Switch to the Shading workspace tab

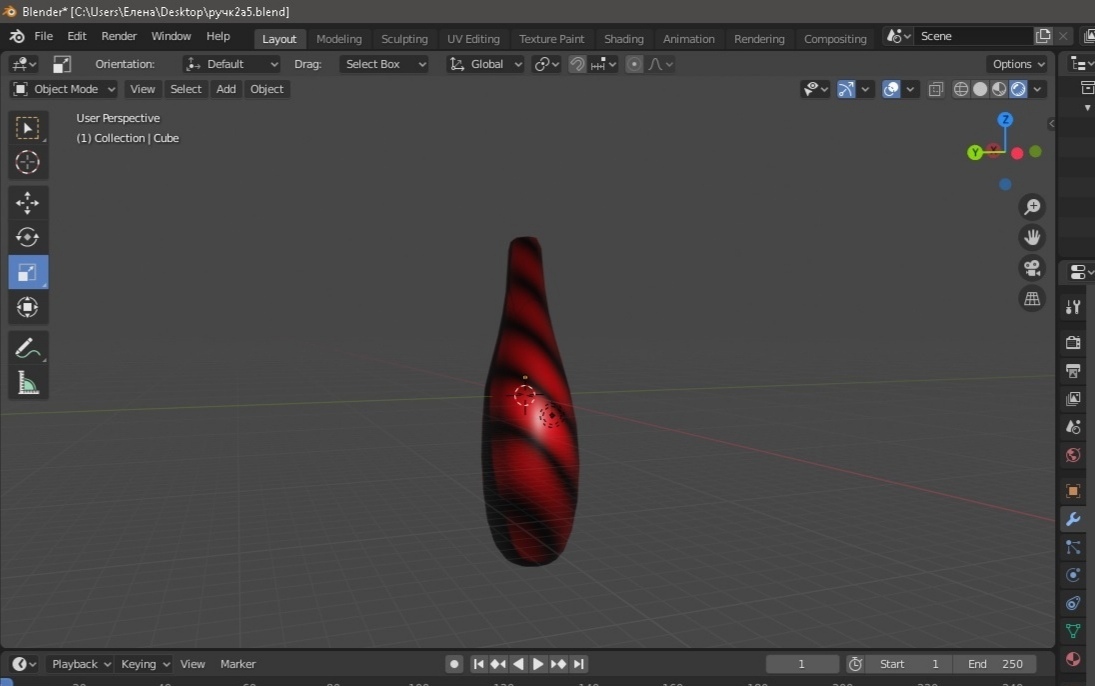click(x=624, y=38)
